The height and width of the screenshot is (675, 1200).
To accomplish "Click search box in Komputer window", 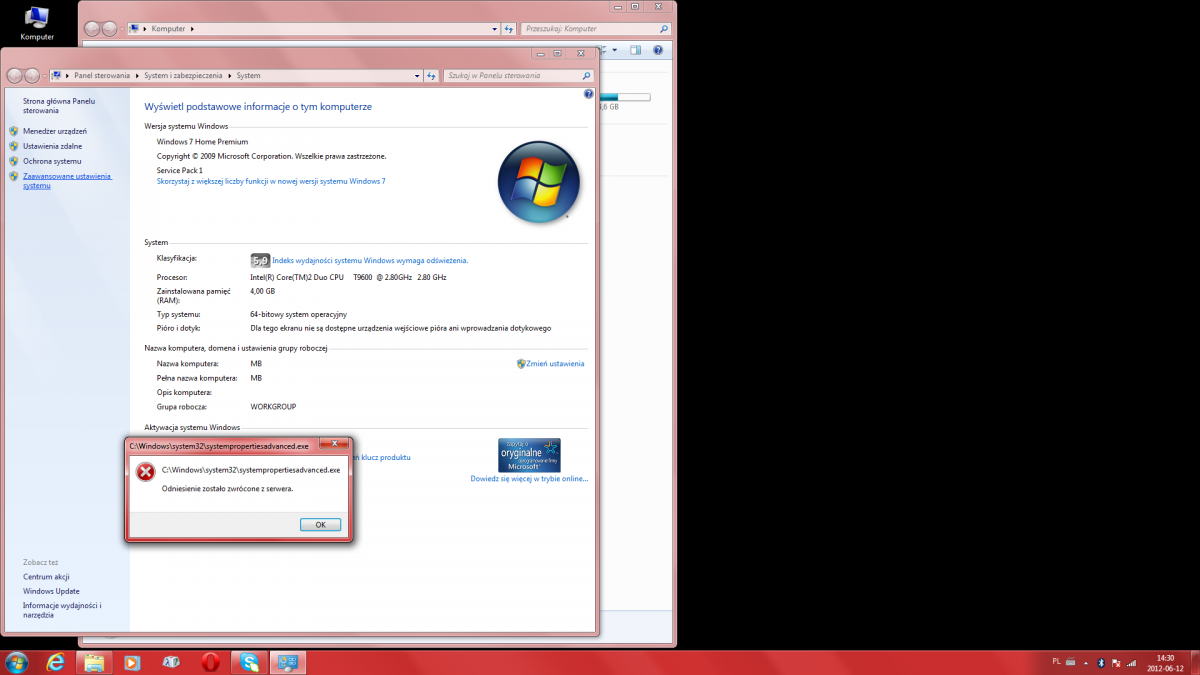I will coord(598,29).
